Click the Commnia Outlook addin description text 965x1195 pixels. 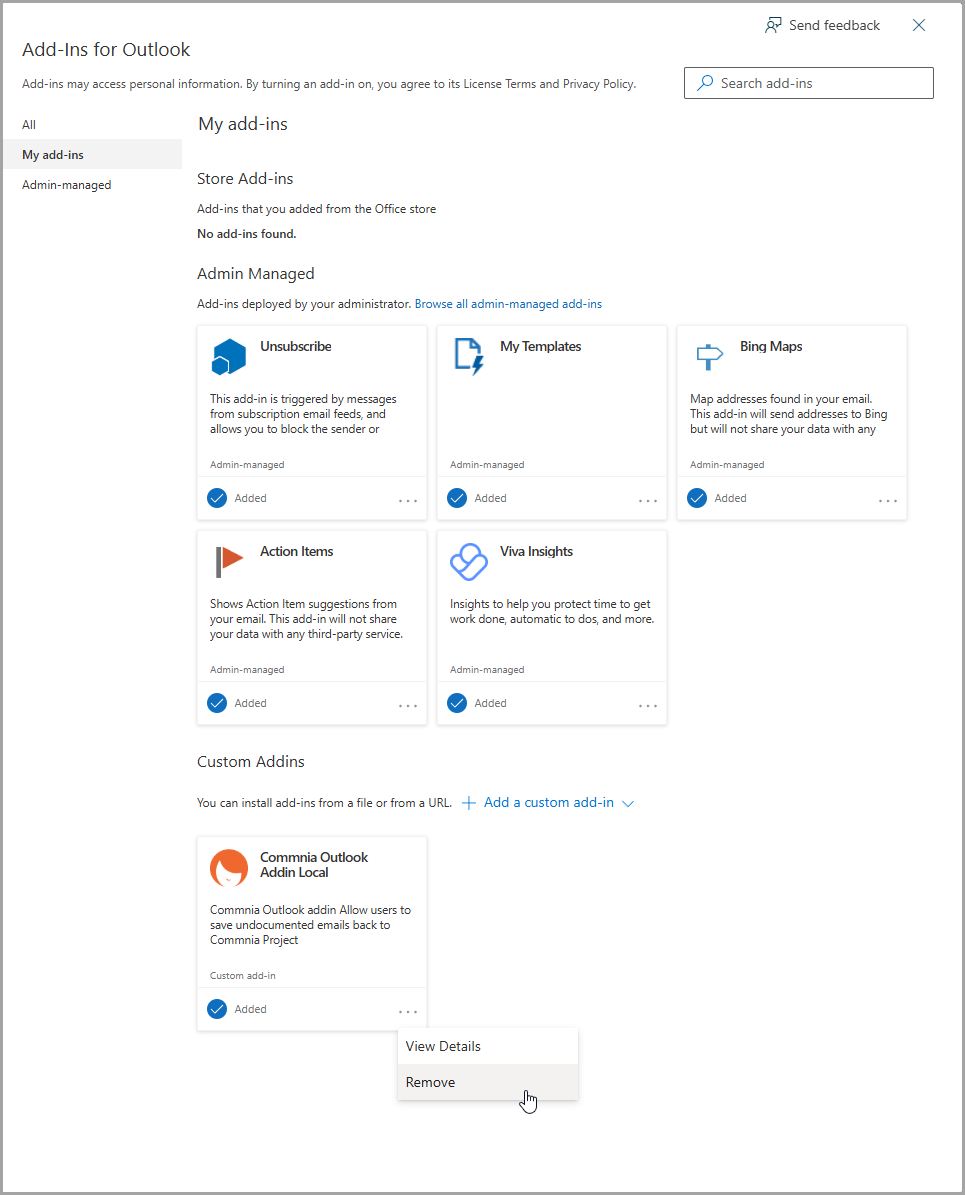coord(310,924)
